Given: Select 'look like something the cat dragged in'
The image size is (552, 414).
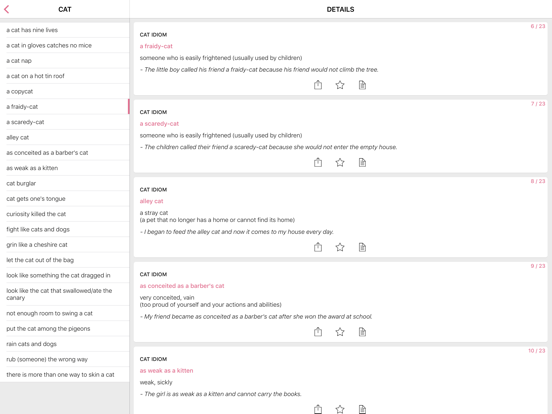Looking at the screenshot, I should pos(65,275).
